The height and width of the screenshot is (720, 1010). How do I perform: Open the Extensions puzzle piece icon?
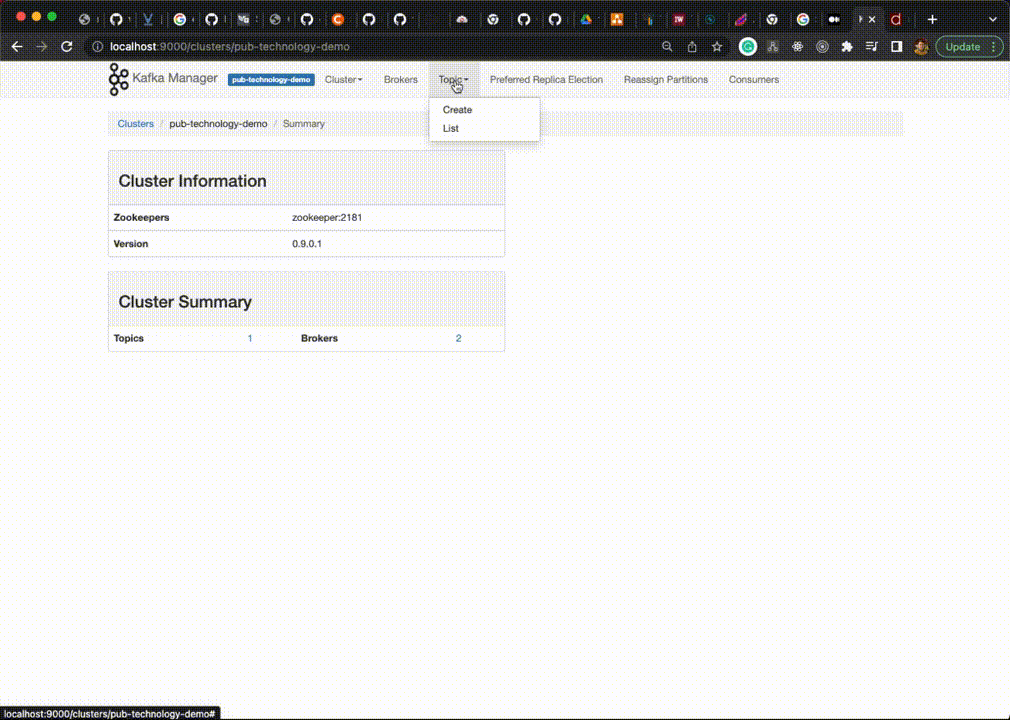847,46
